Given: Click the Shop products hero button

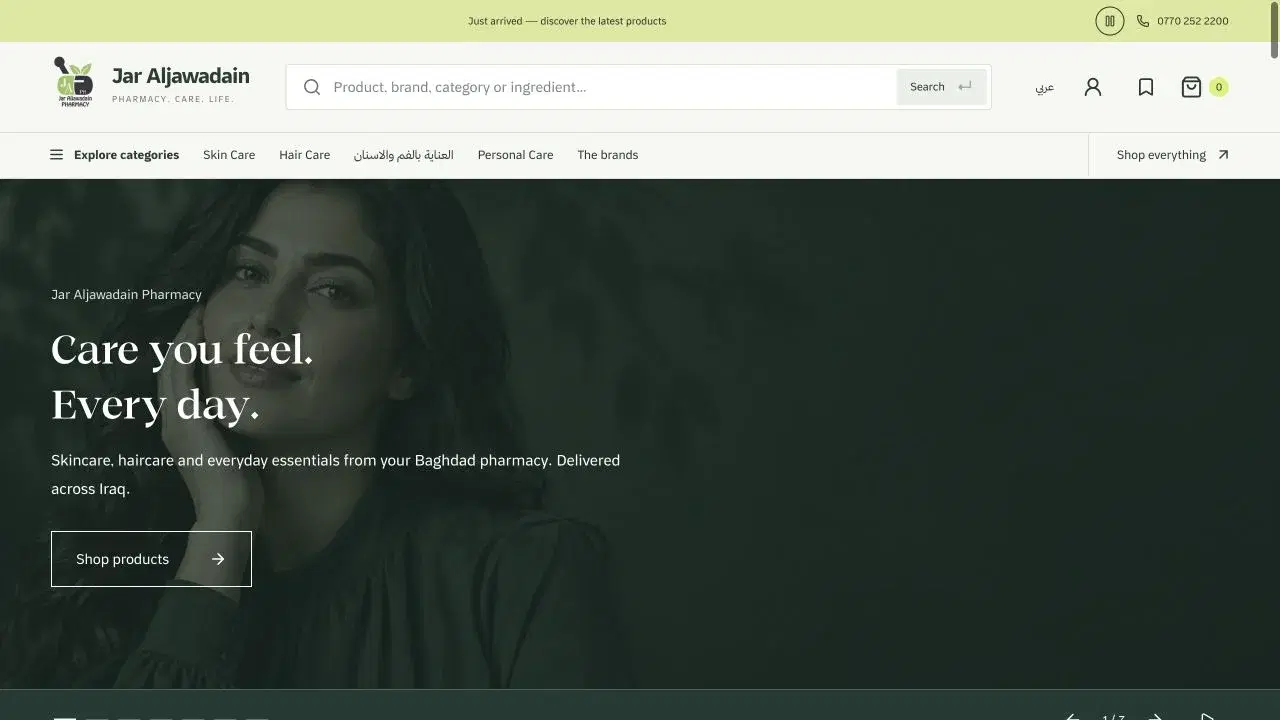Looking at the screenshot, I should point(151,559).
